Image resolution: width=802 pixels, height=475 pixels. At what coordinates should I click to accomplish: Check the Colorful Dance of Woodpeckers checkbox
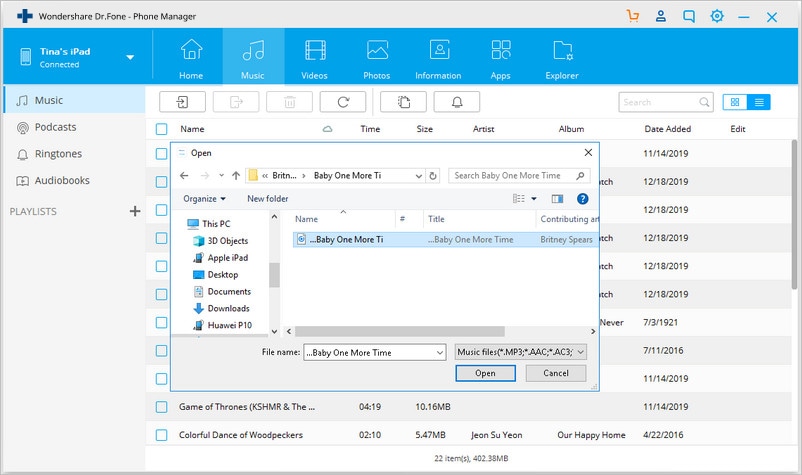[162, 435]
